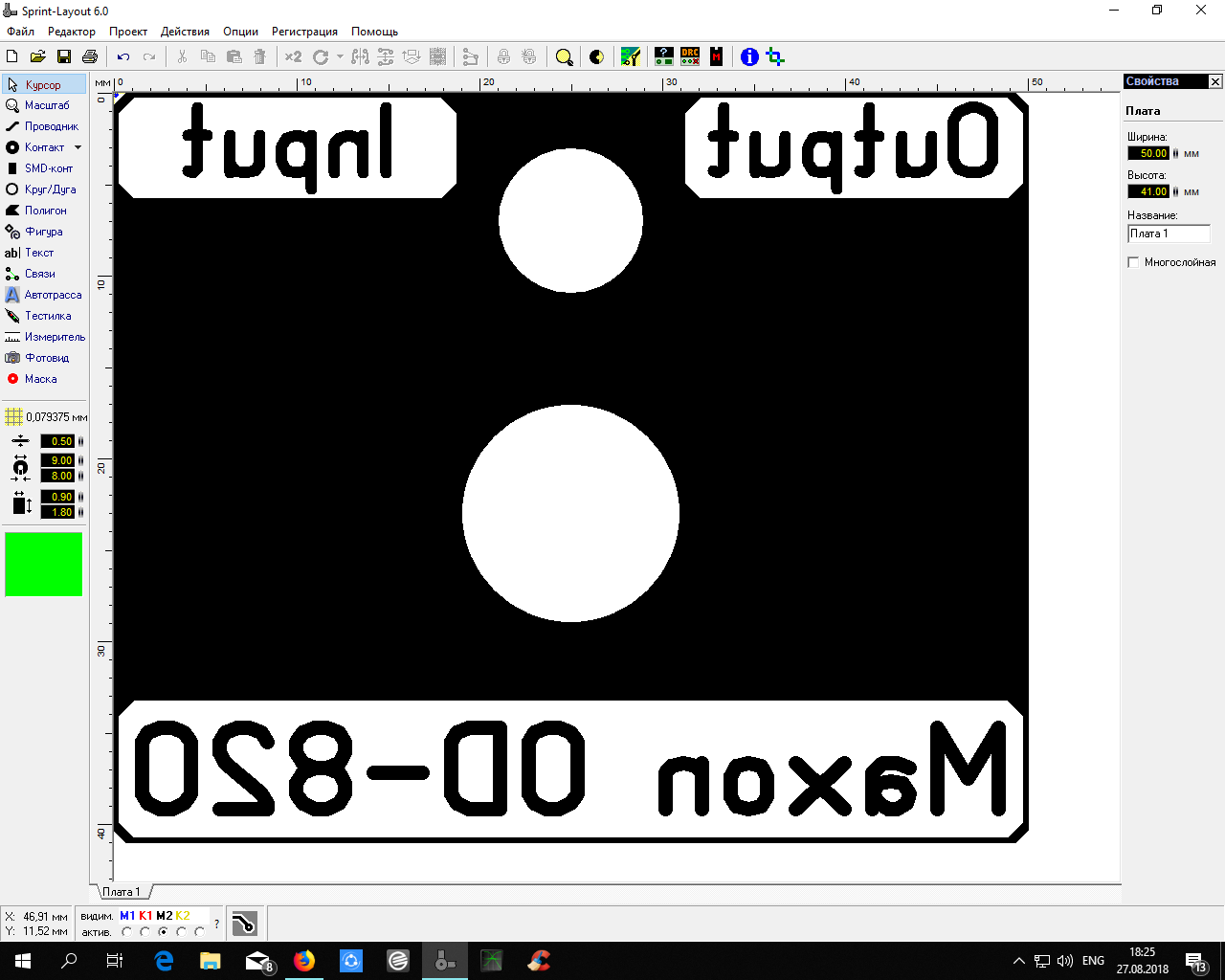1225x980 pixels.
Task: Enable the Многослойная checkbox
Action: pos(1134,262)
